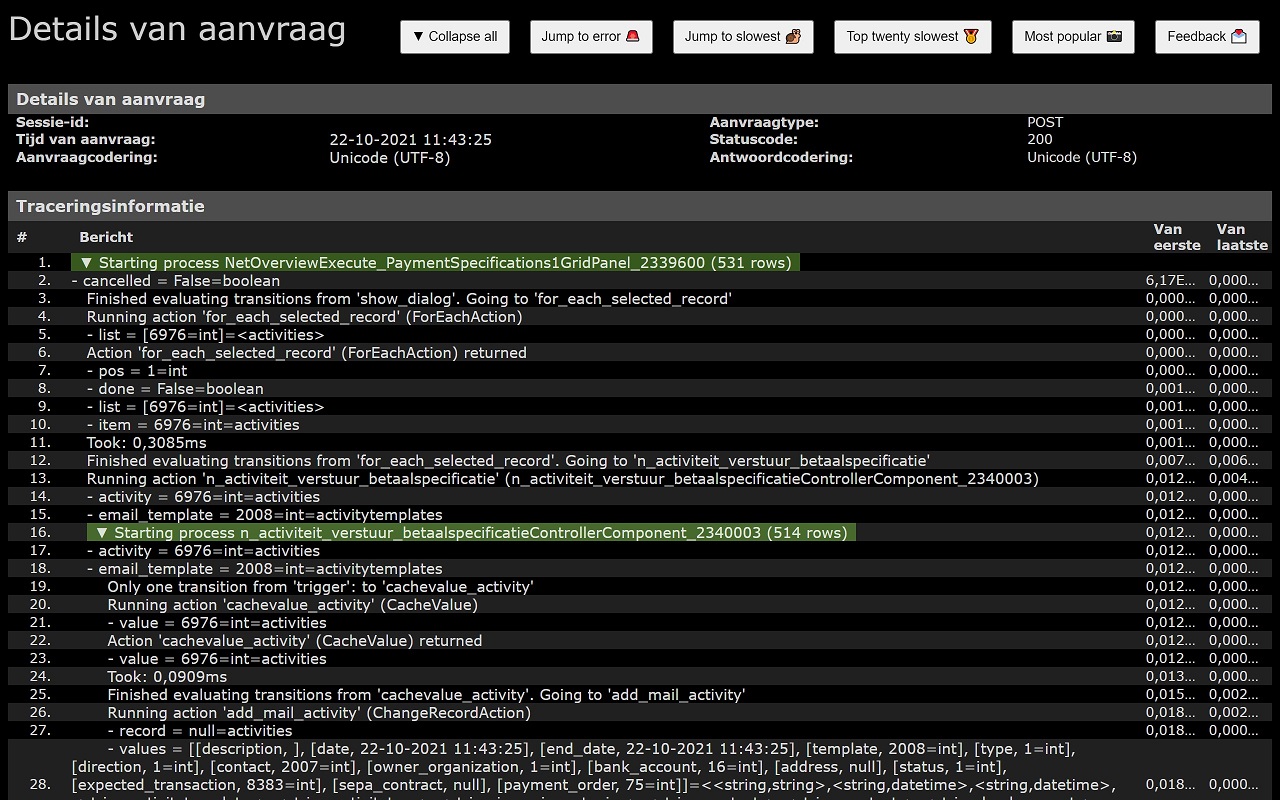Open the Feedback button

tap(1207, 37)
